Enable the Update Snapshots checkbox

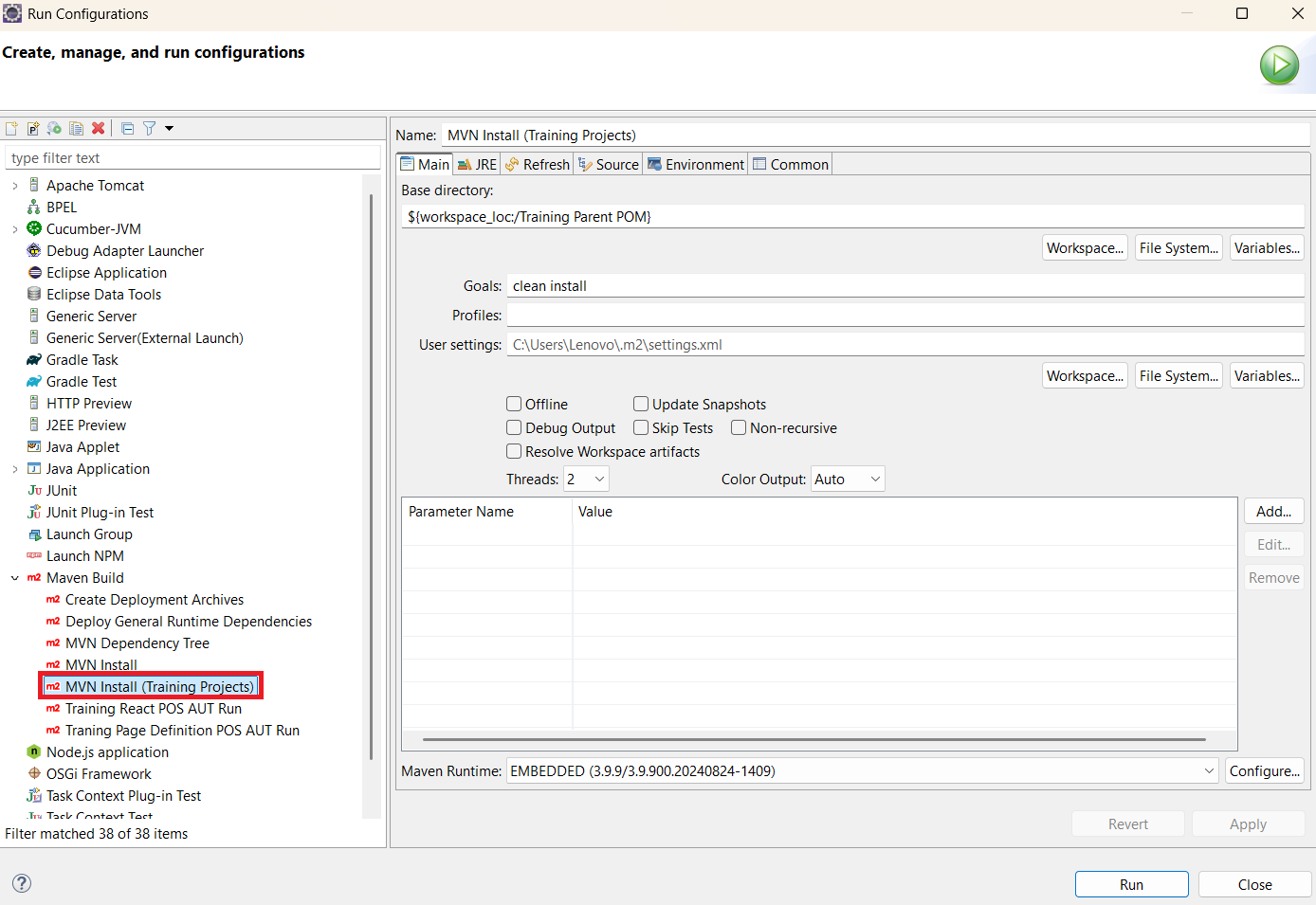pyautogui.click(x=641, y=404)
